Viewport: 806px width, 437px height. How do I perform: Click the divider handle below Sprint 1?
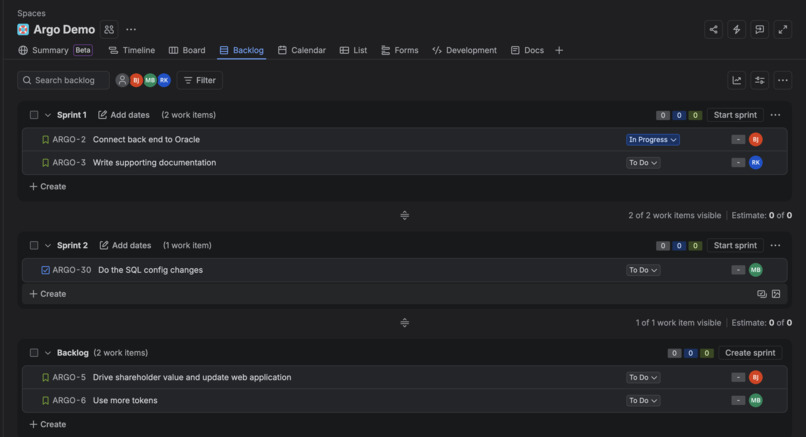[405, 215]
